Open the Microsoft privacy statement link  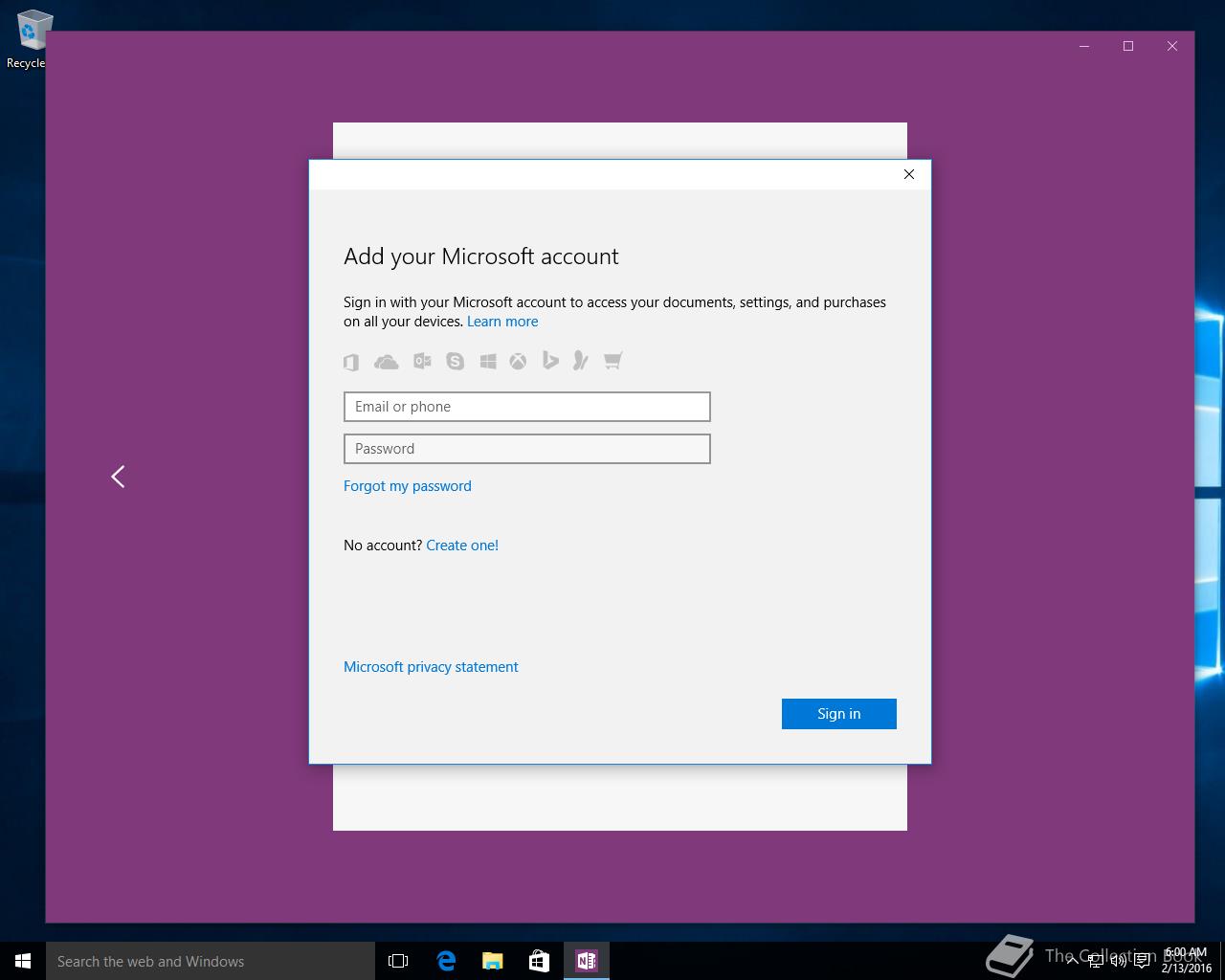(431, 667)
